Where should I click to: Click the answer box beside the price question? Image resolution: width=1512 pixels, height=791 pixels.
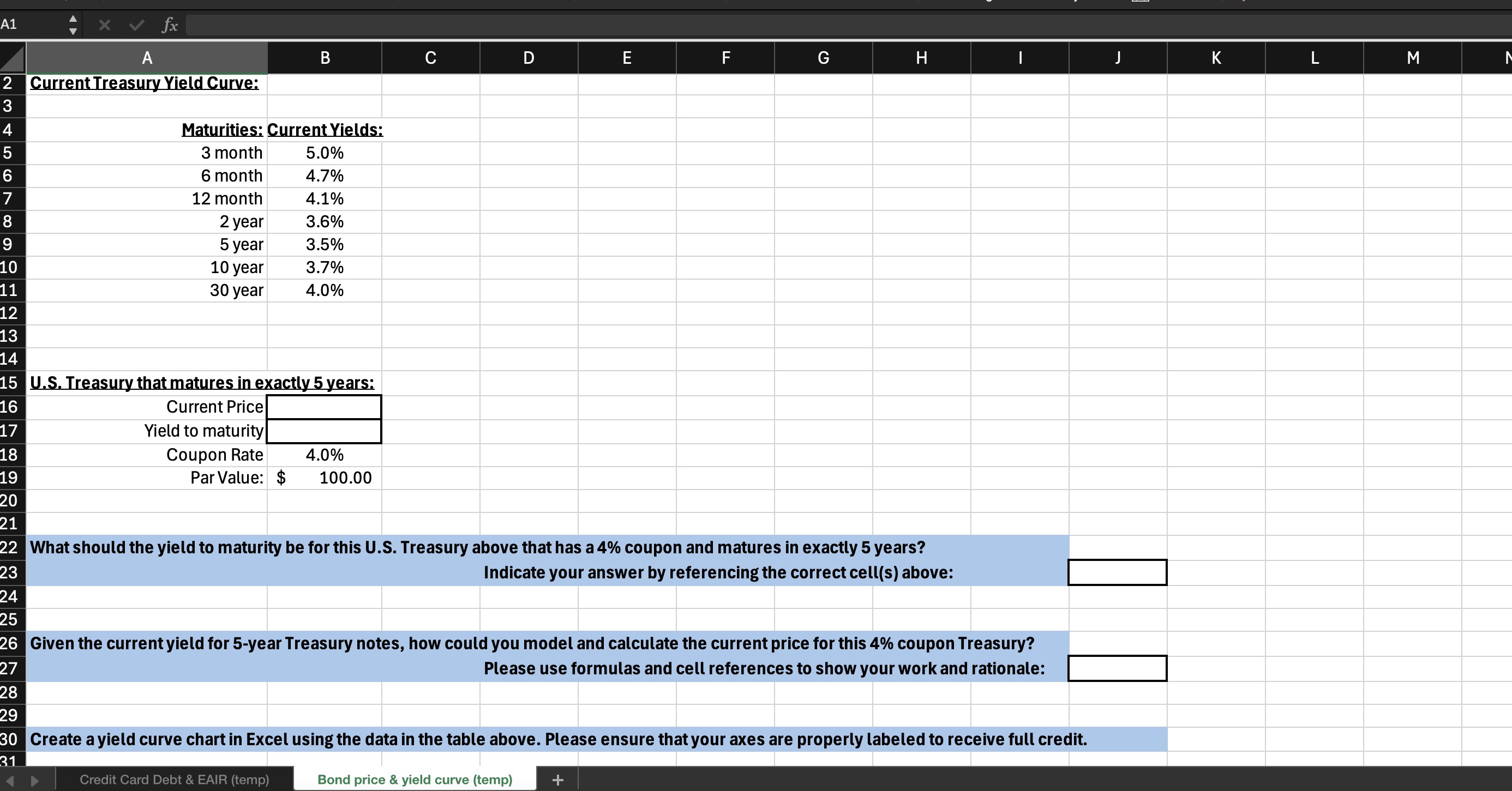1117,668
